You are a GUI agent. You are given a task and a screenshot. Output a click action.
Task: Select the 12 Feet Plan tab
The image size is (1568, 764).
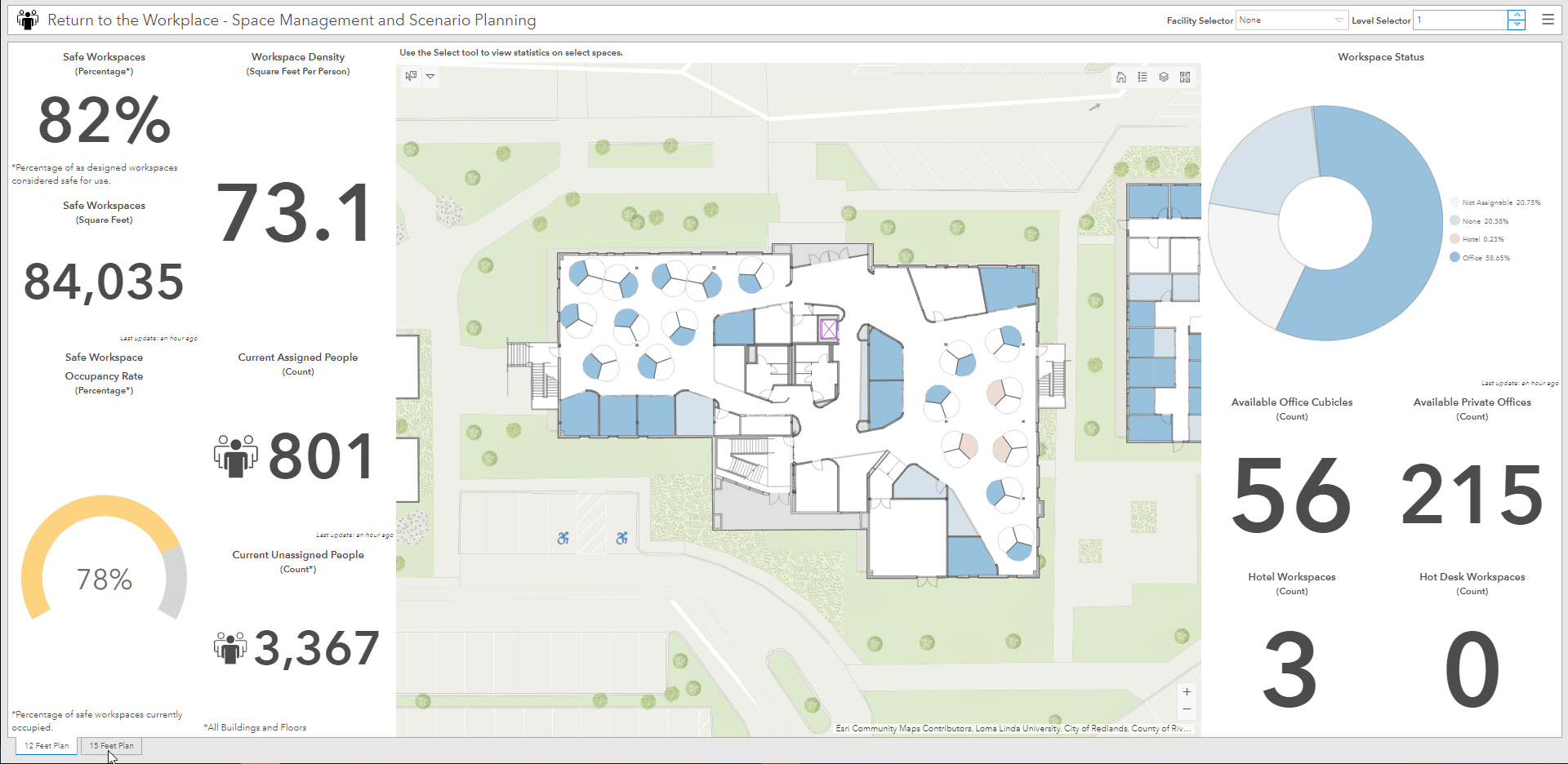coord(46,745)
